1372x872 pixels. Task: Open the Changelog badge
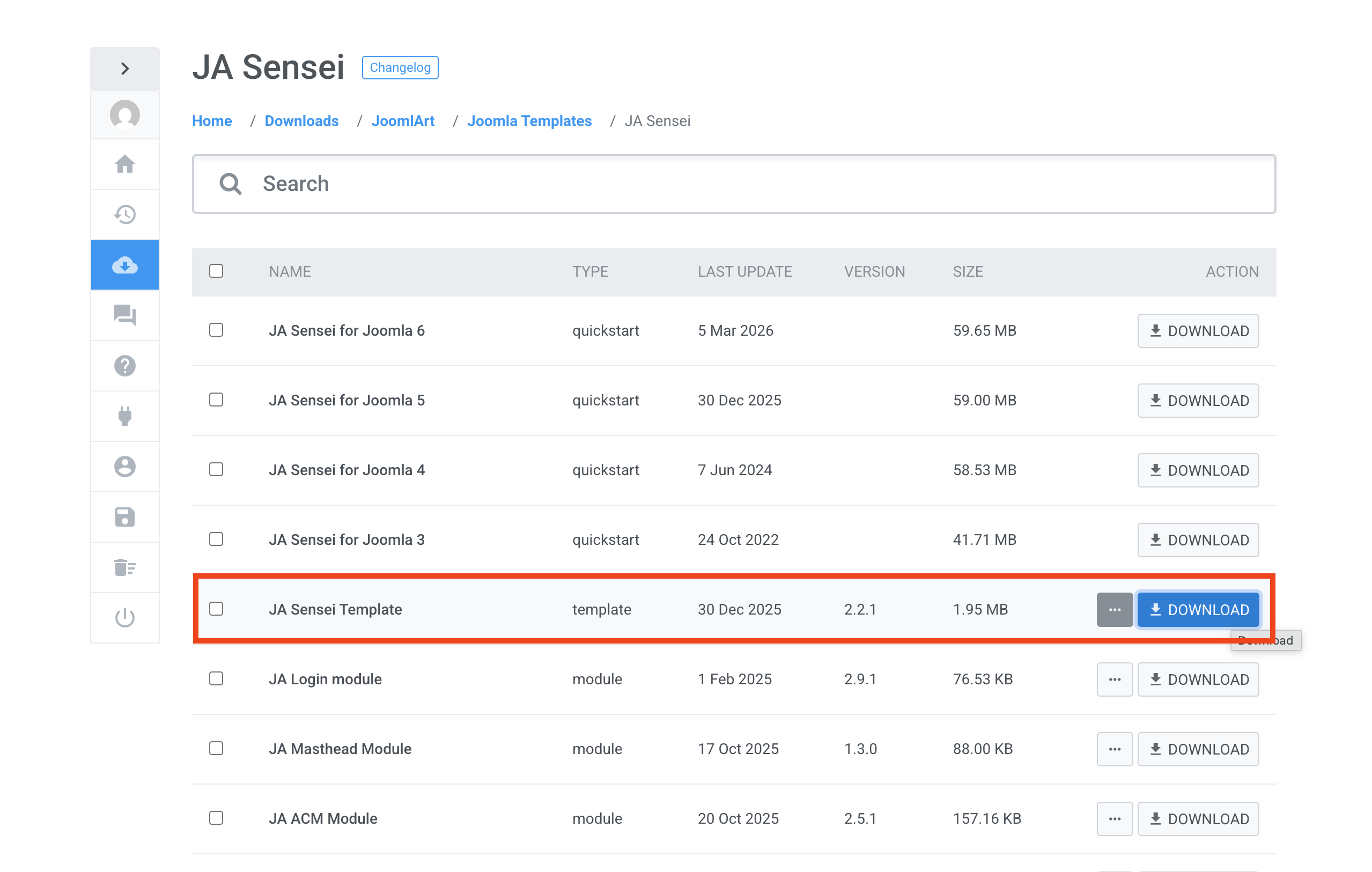point(400,67)
